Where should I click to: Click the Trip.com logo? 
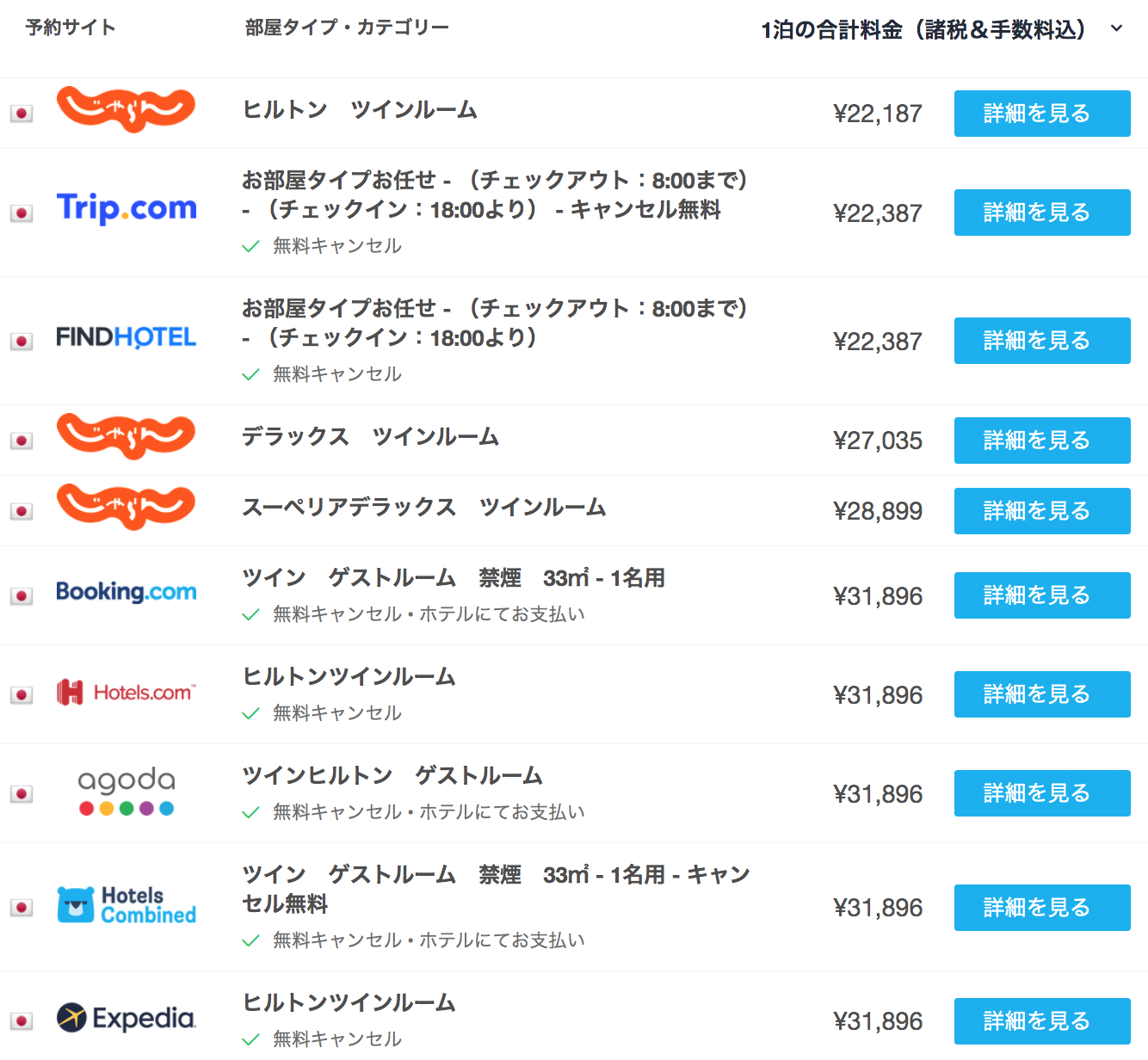tap(127, 208)
